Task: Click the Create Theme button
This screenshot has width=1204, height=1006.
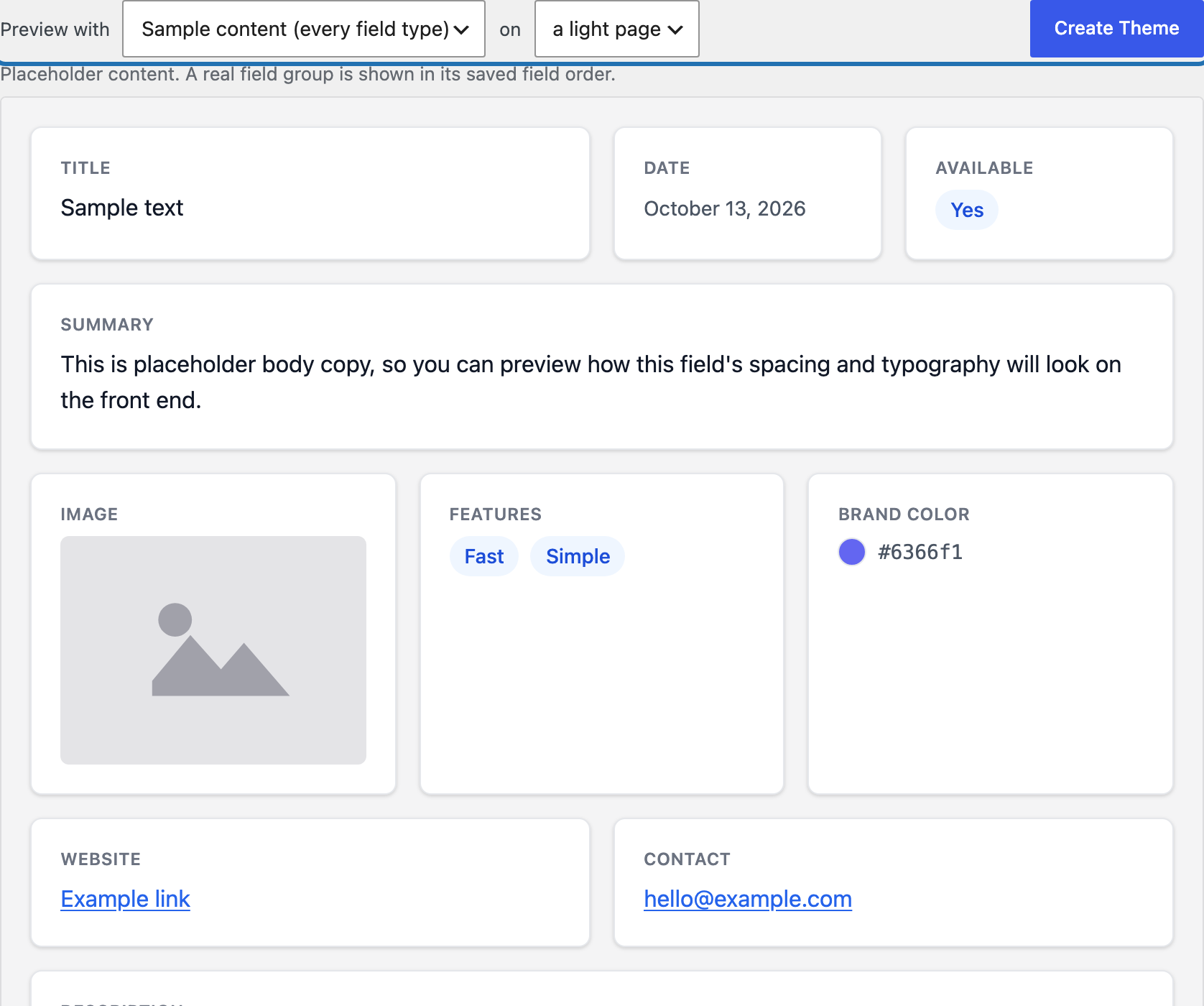Action: coord(1116,28)
